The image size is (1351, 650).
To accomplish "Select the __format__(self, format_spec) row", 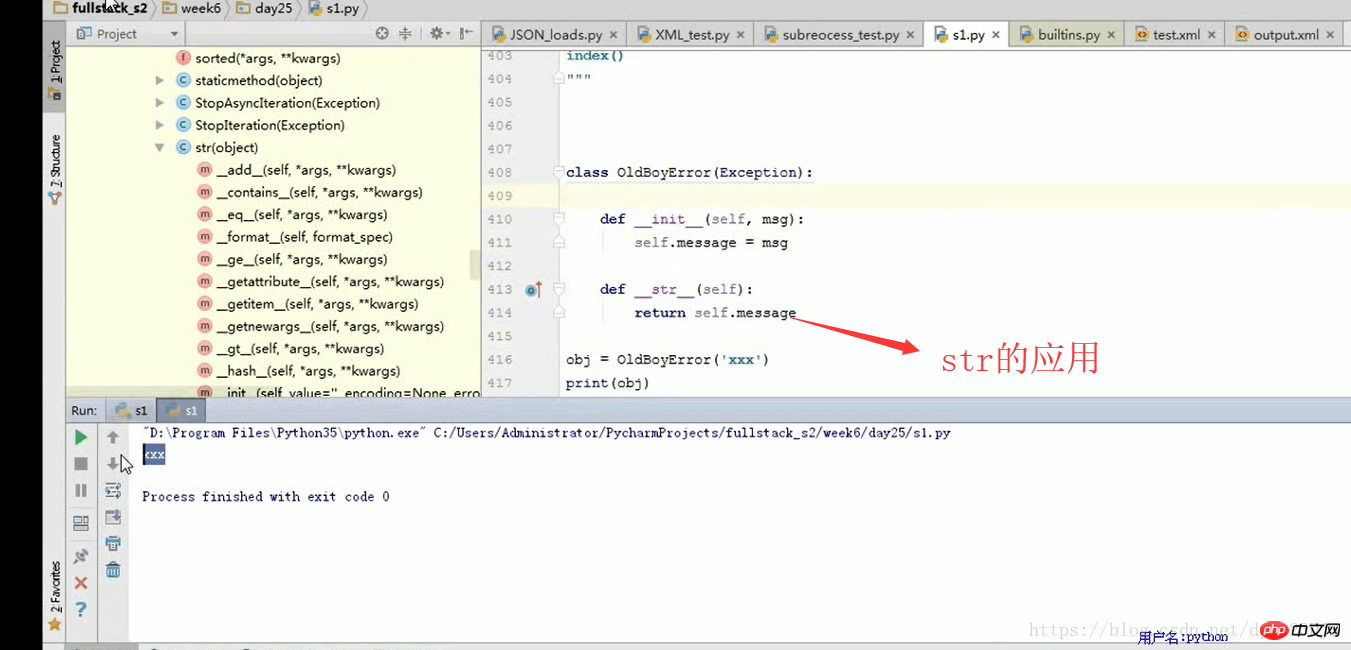I will point(304,237).
